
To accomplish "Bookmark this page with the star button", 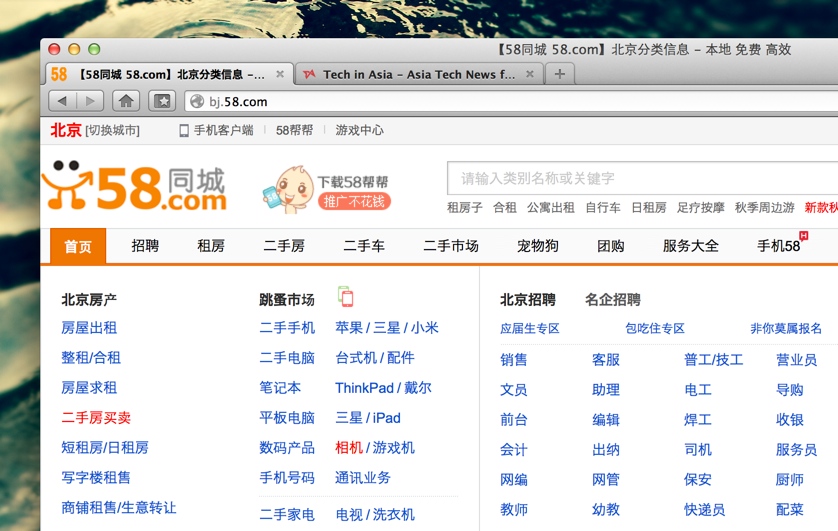I will [162, 100].
